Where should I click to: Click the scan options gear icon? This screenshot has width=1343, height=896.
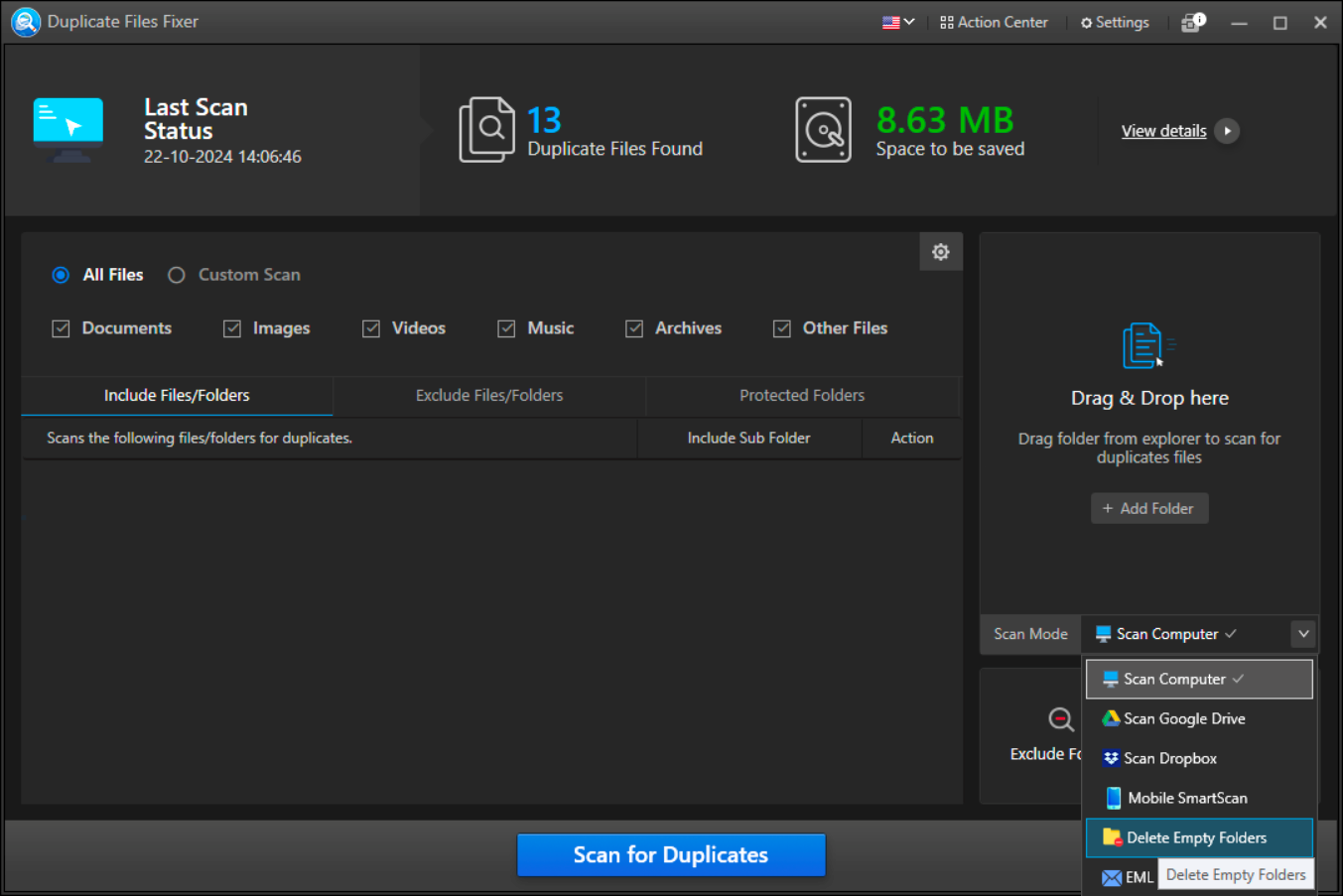(940, 252)
